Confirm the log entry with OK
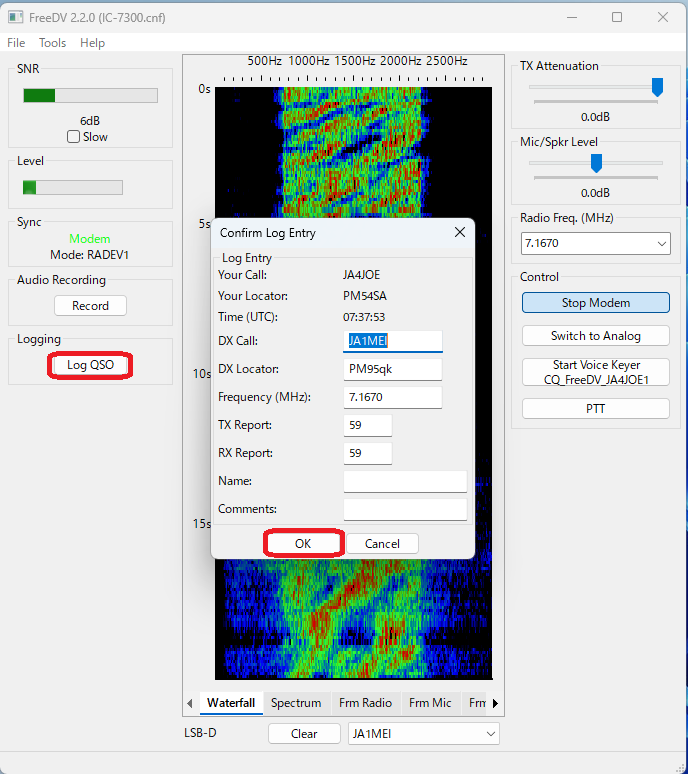 click(303, 543)
